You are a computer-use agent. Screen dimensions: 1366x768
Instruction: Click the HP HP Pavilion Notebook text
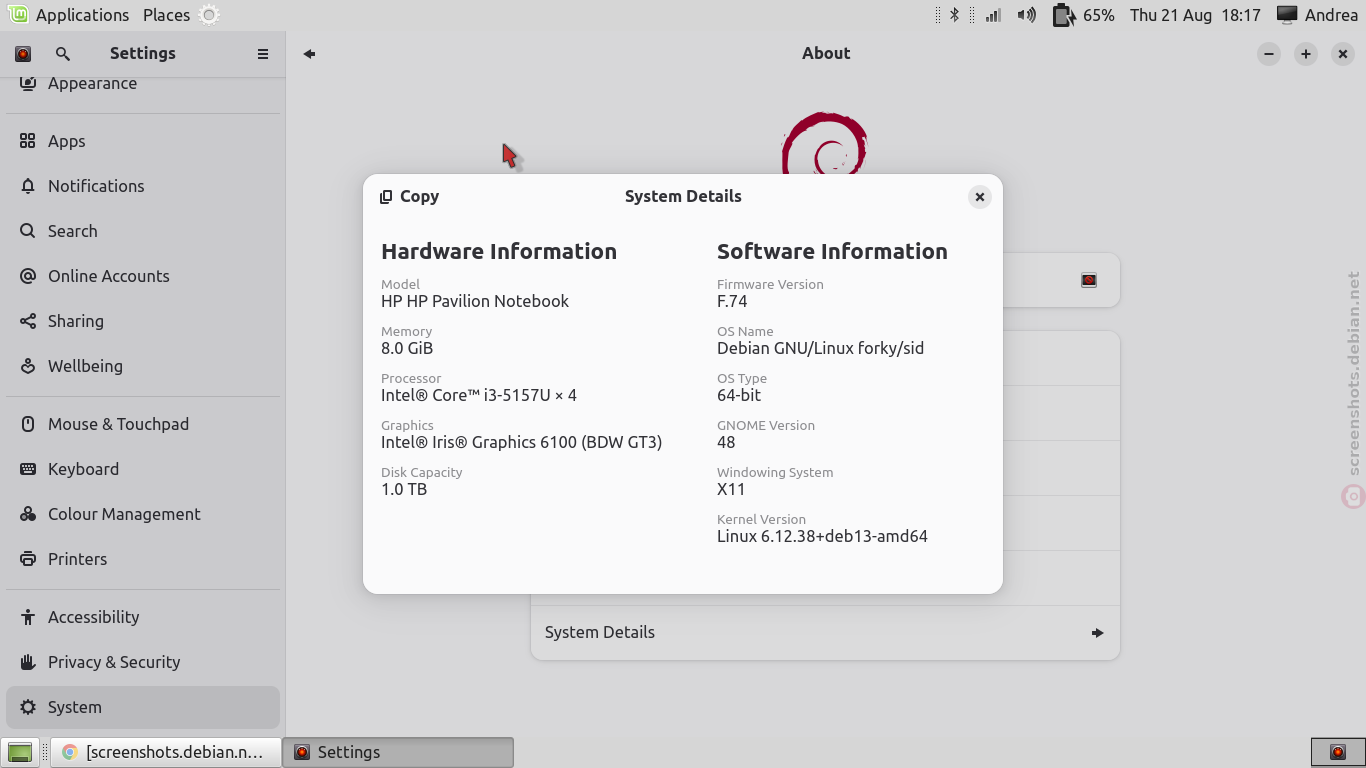click(475, 301)
